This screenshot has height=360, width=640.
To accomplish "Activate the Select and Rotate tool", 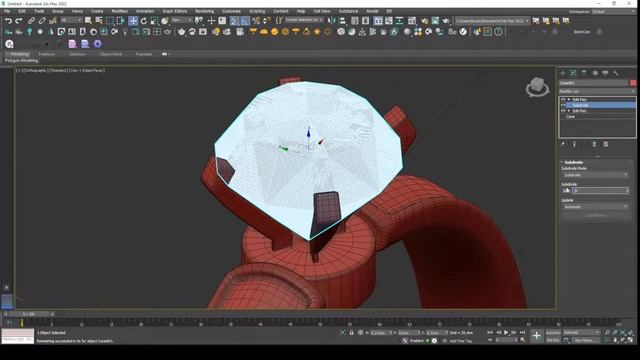I will tap(144, 20).
